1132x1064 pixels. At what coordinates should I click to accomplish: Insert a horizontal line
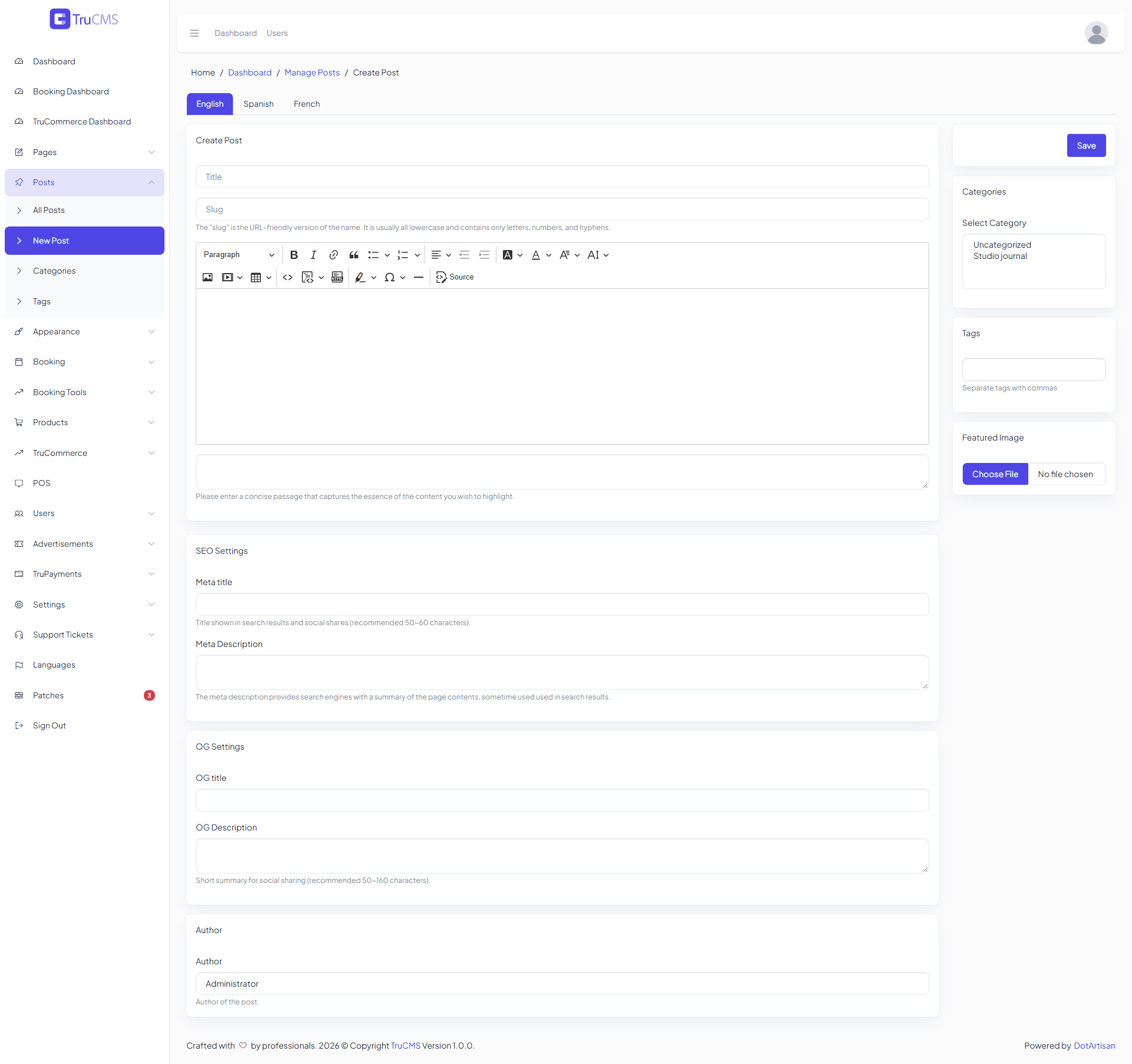(419, 277)
